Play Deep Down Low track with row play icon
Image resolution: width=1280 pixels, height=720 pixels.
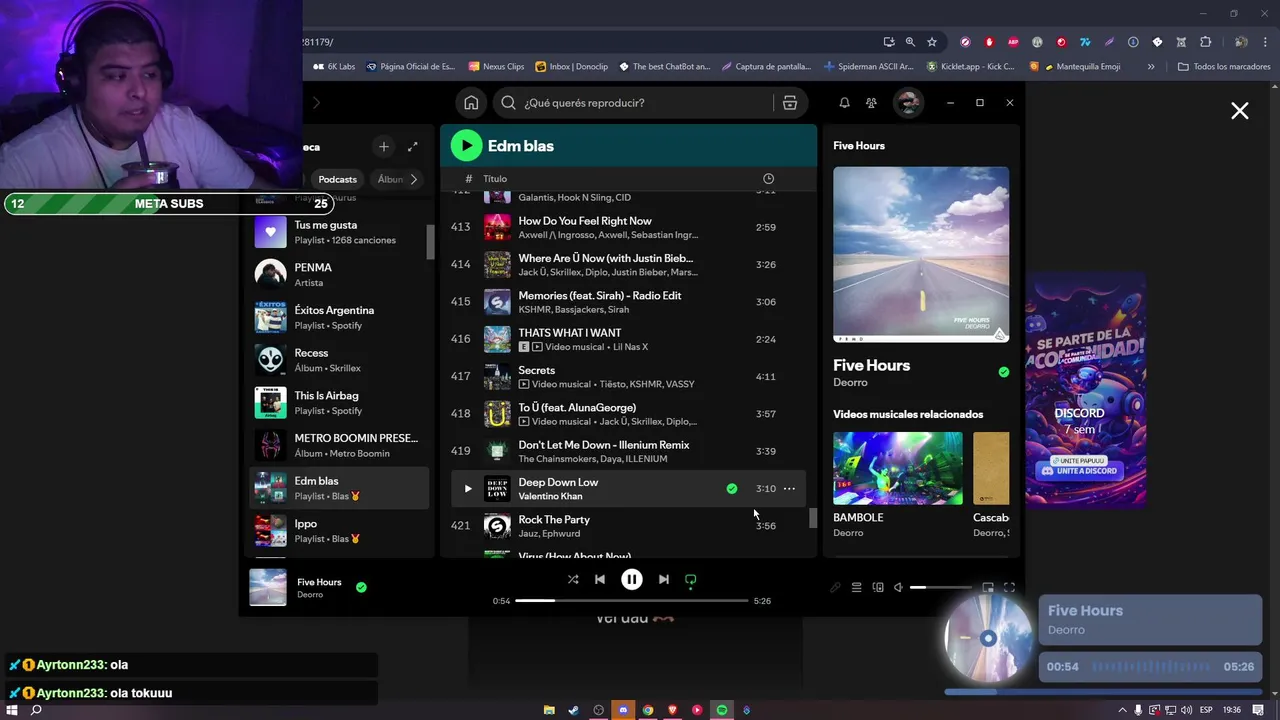coord(467,489)
